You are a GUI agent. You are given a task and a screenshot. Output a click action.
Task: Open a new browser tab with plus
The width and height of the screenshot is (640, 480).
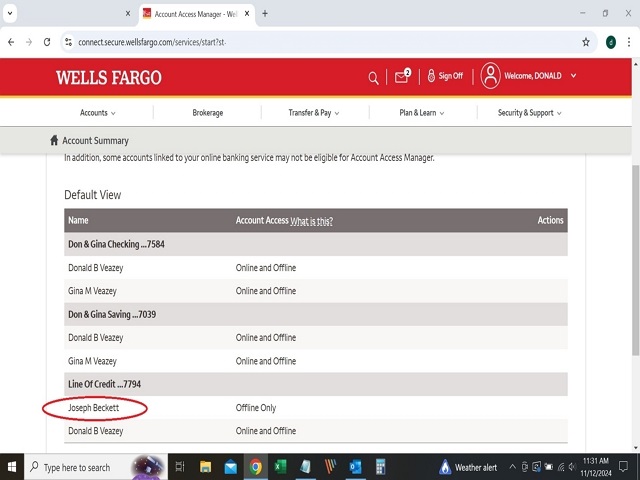click(x=265, y=13)
